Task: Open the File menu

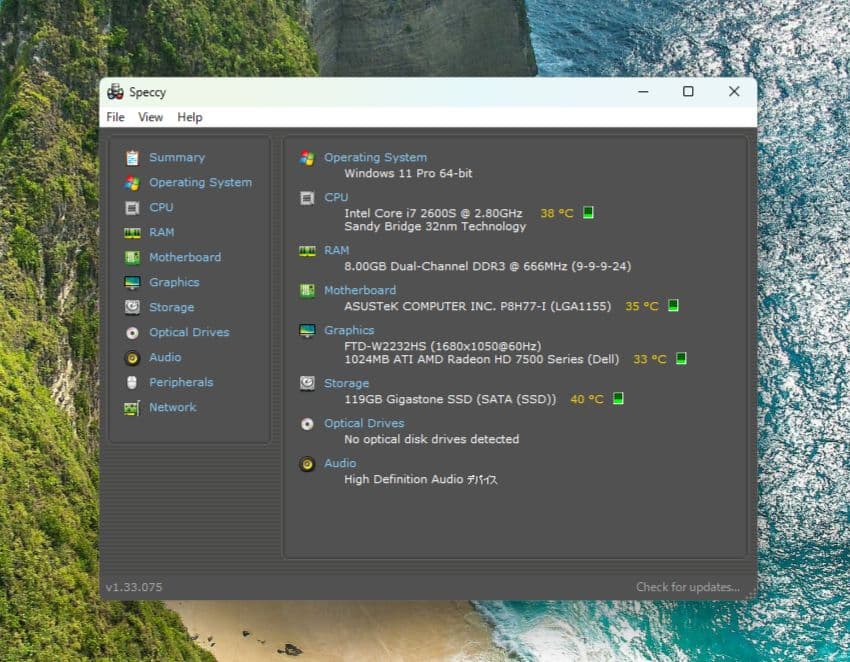Action: [x=115, y=117]
